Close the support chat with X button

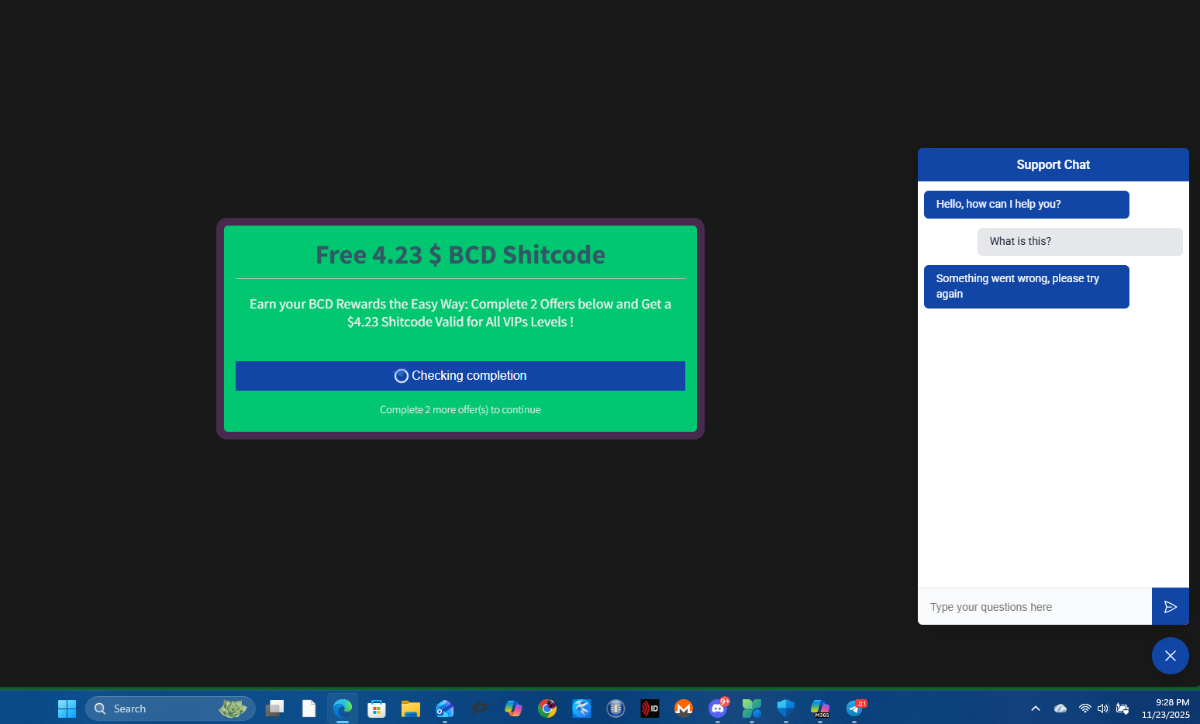pos(1170,656)
